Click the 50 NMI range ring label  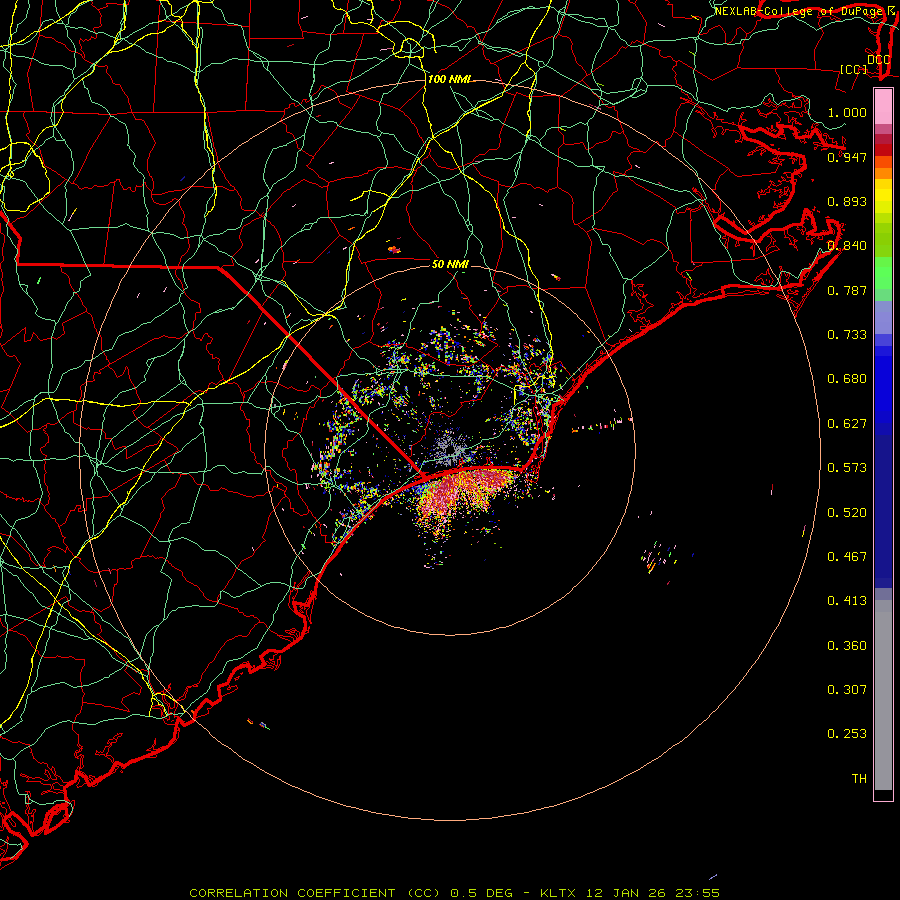(x=451, y=264)
